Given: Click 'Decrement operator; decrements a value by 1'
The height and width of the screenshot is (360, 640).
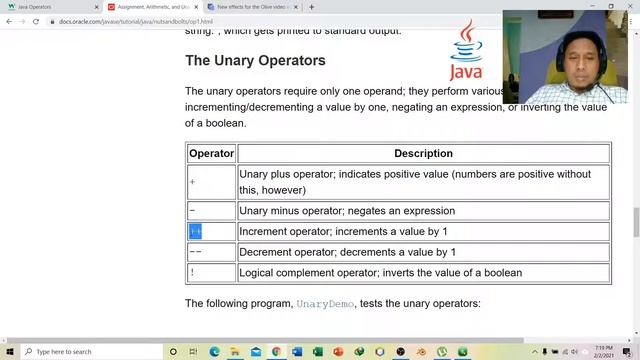Looking at the screenshot, I should (347, 252).
